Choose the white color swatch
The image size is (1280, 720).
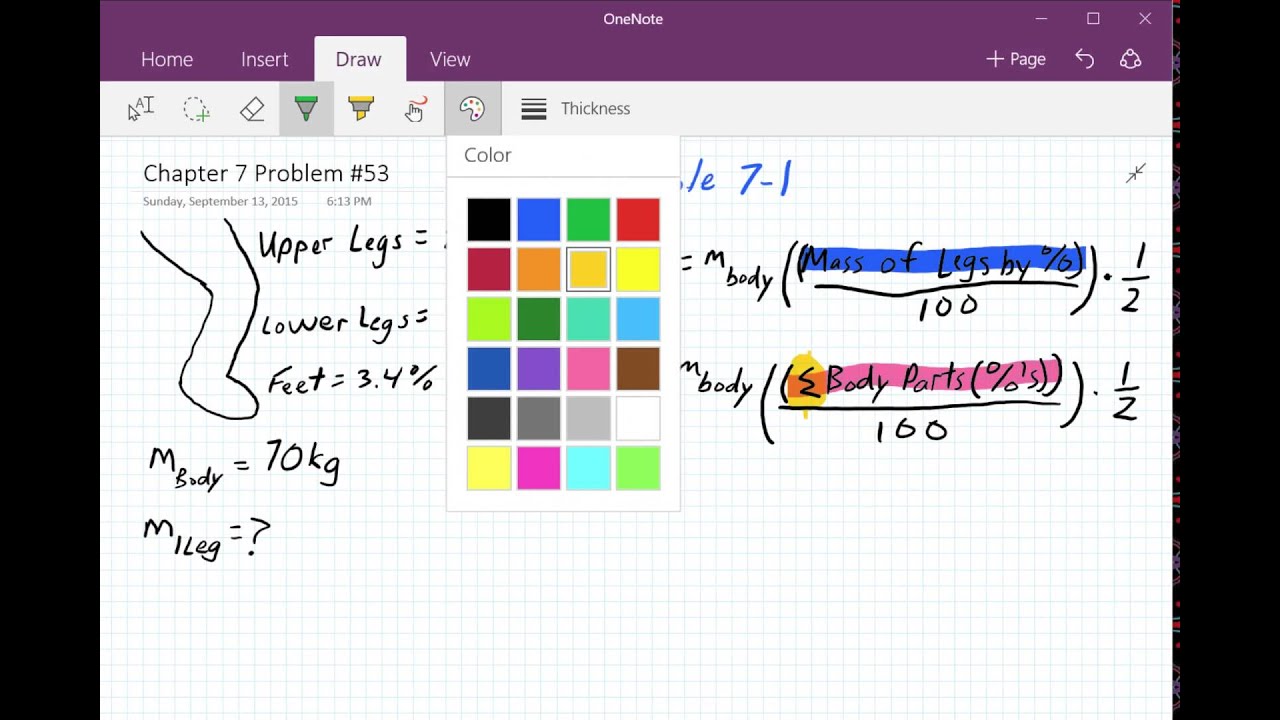638,418
